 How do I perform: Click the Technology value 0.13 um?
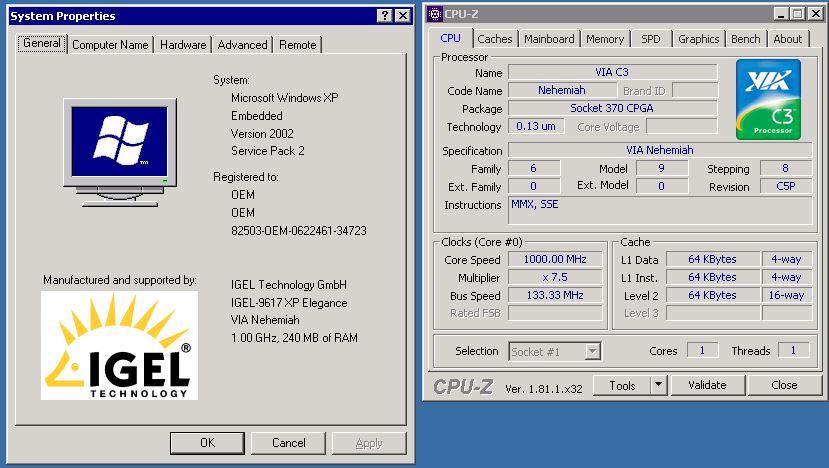(x=536, y=126)
